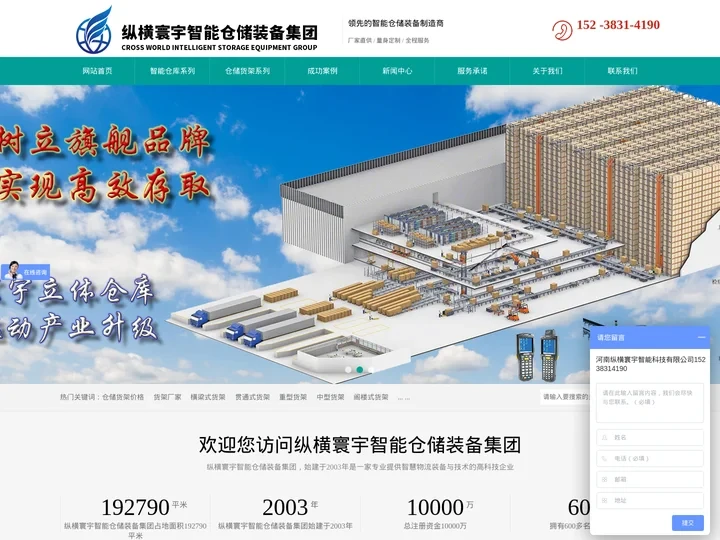The height and width of the screenshot is (540, 720).
Task: Go to 新闻中心 page
Action: 397,71
